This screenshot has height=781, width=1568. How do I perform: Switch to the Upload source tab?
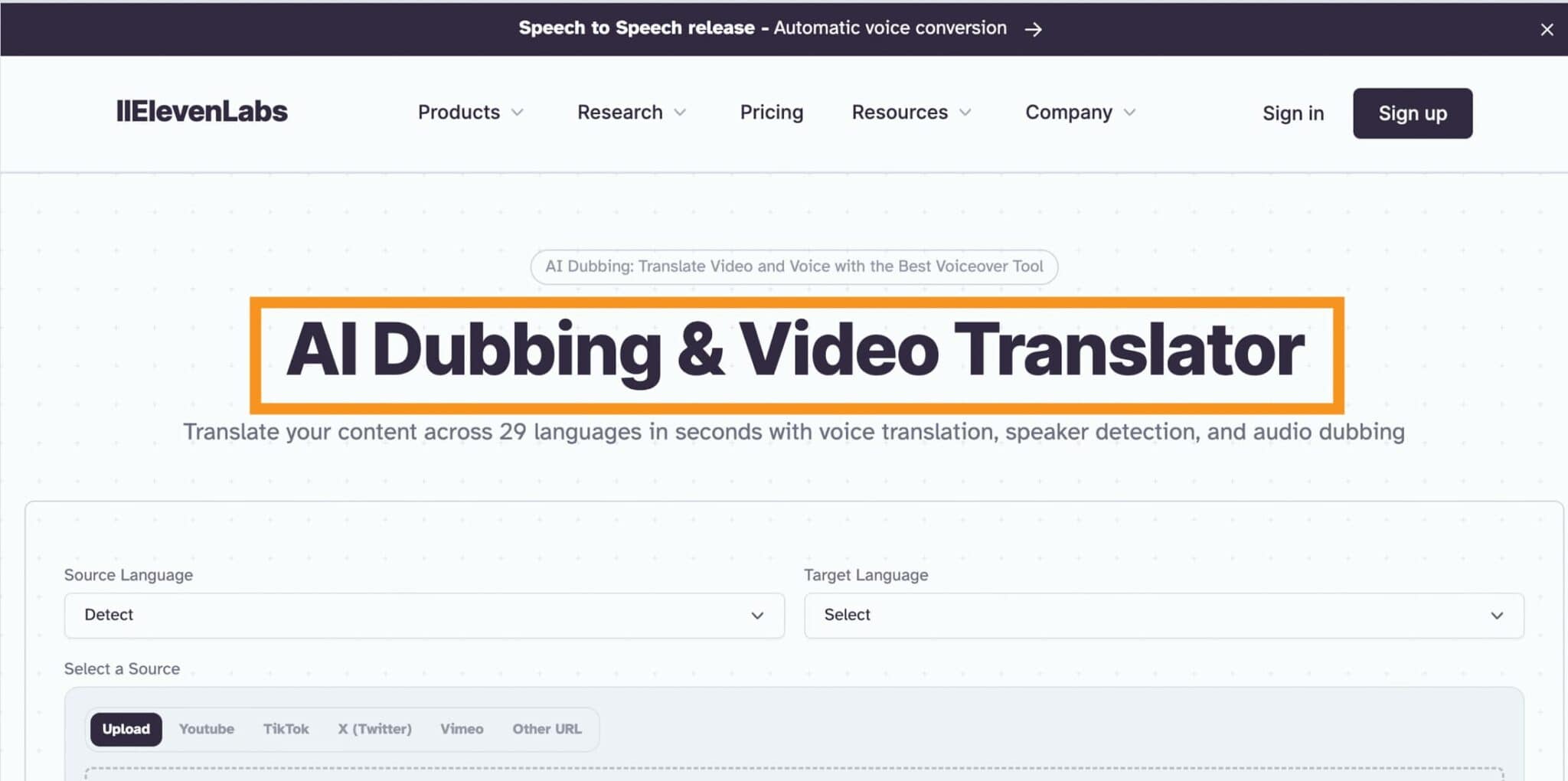126,729
